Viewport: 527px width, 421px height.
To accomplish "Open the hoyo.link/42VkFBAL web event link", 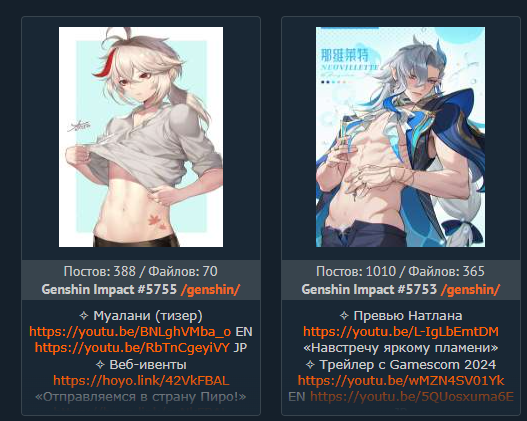I will pos(141,380).
